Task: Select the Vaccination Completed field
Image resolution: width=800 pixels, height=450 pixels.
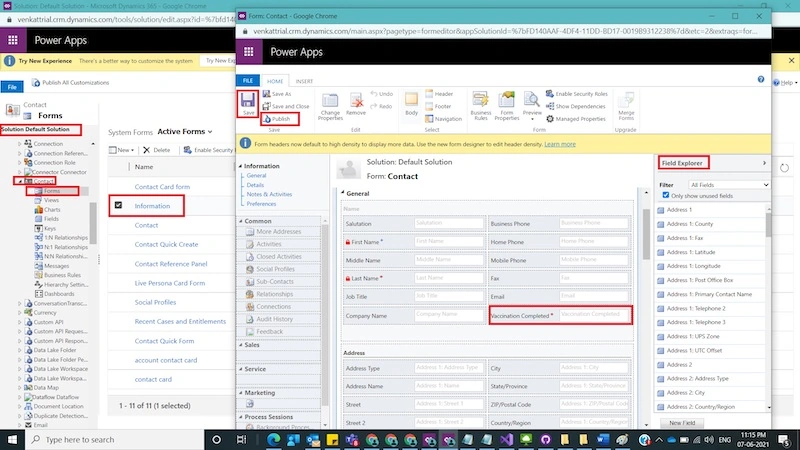Action: [560, 315]
